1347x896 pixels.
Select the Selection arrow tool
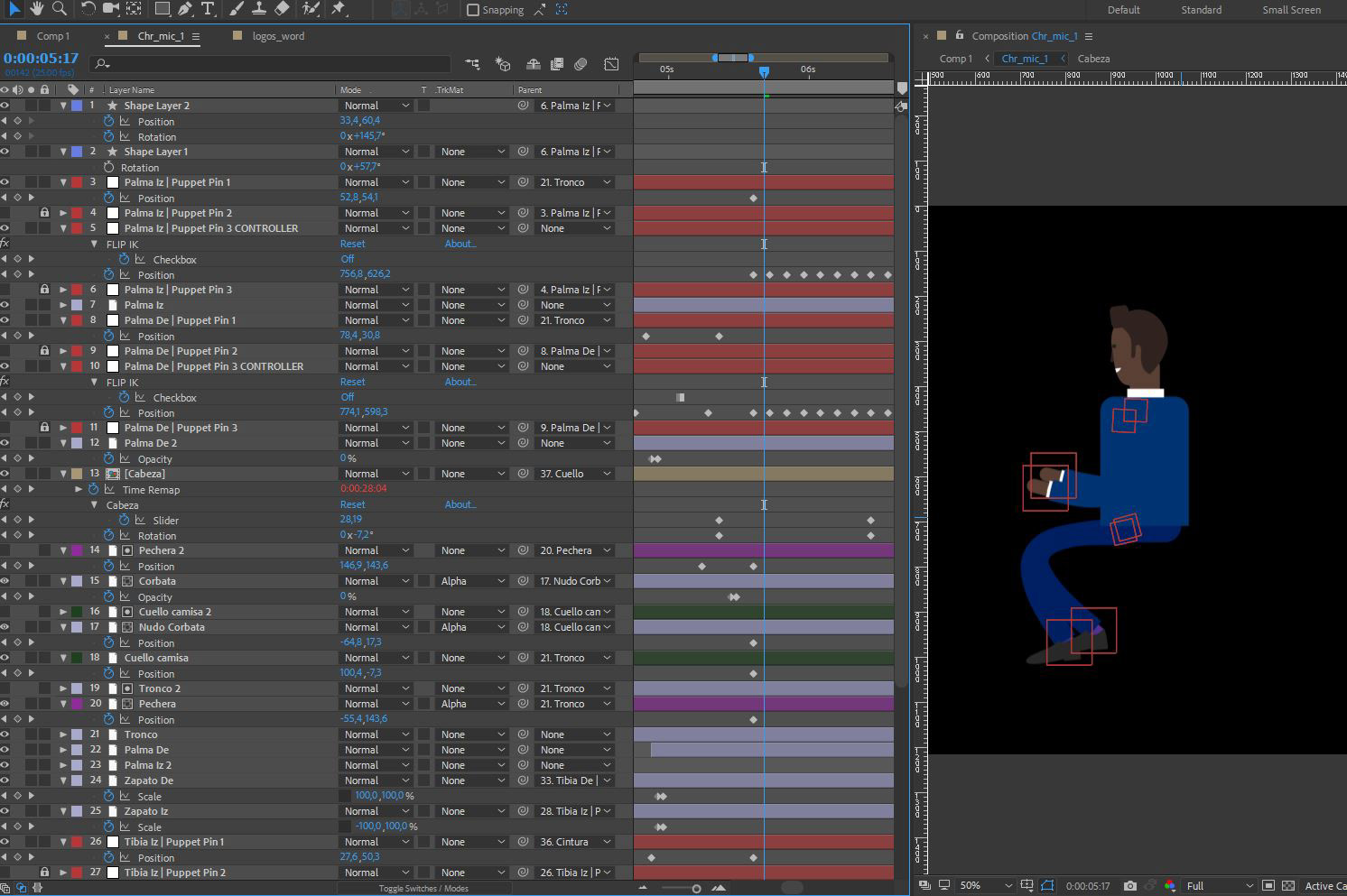coord(15,9)
